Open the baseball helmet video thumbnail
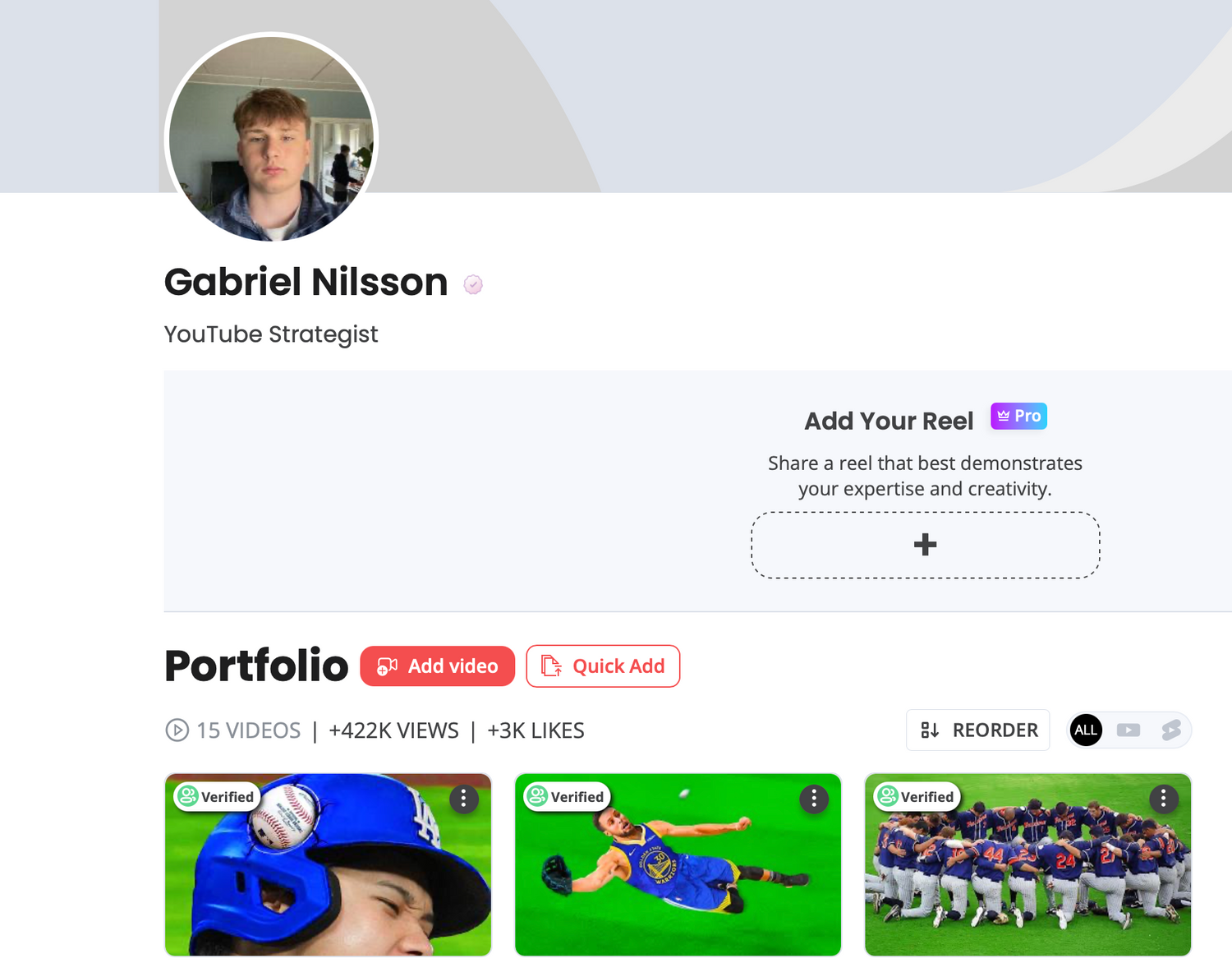The height and width of the screenshot is (972, 1232). point(329,864)
